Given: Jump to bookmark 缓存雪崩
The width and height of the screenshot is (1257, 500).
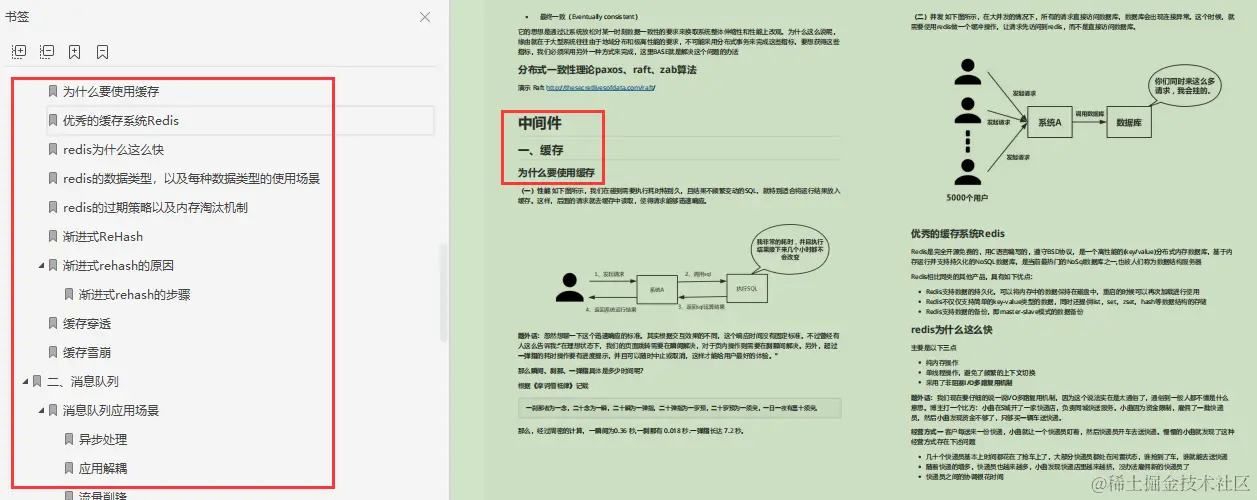Looking at the screenshot, I should coord(87,352).
